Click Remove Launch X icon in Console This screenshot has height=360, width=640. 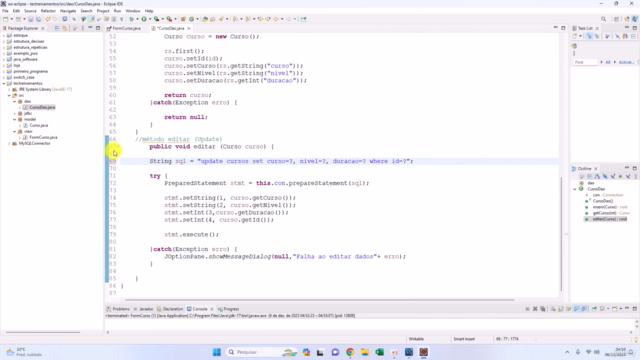(535, 309)
